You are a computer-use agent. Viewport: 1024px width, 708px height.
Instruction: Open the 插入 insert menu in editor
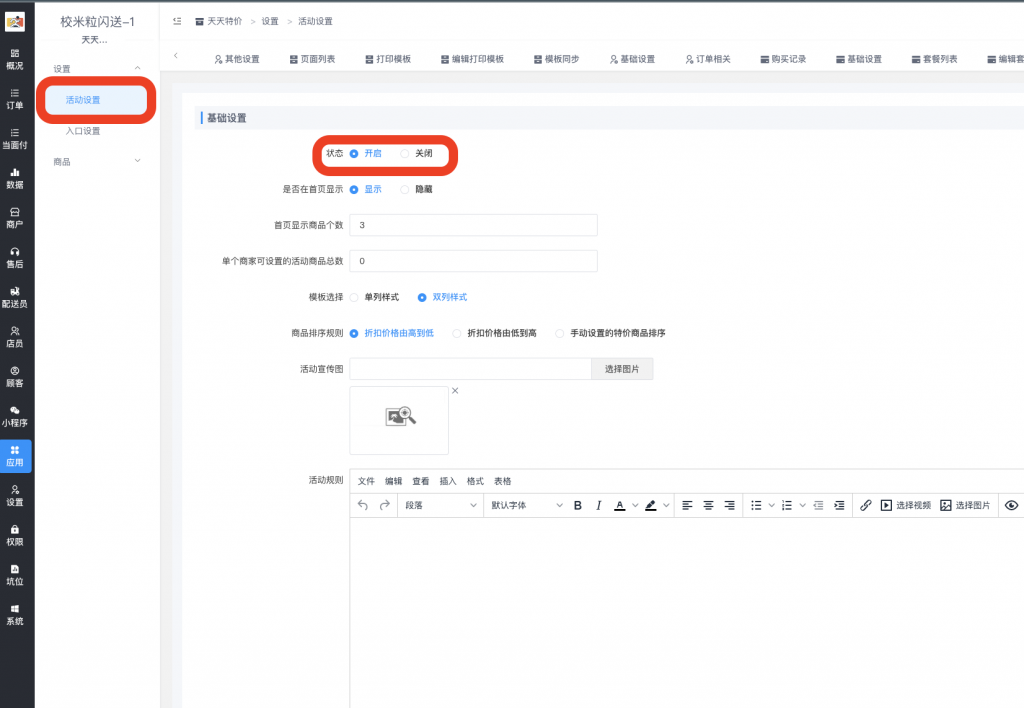[x=451, y=481]
